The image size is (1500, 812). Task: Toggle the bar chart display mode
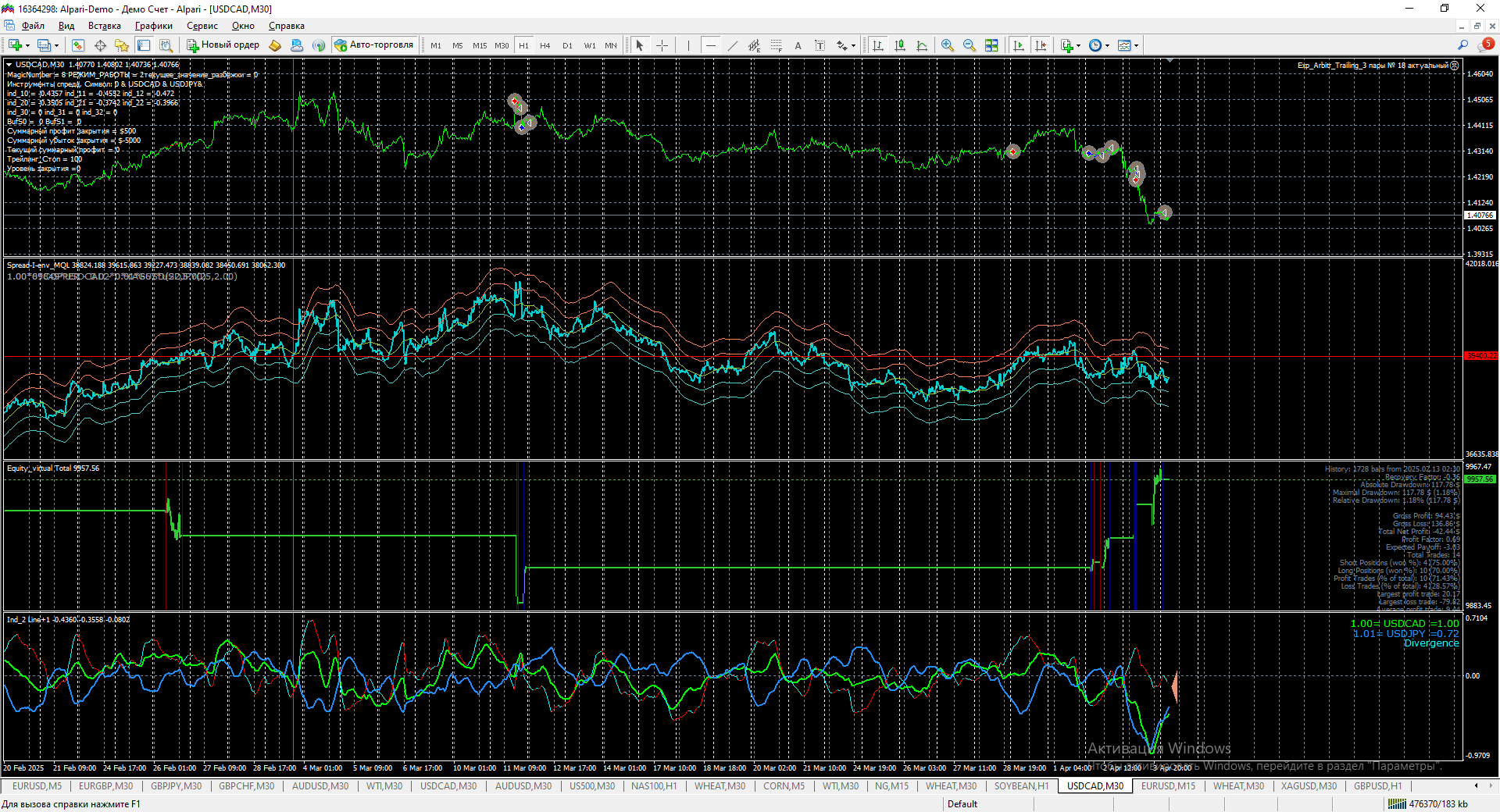[x=878, y=45]
